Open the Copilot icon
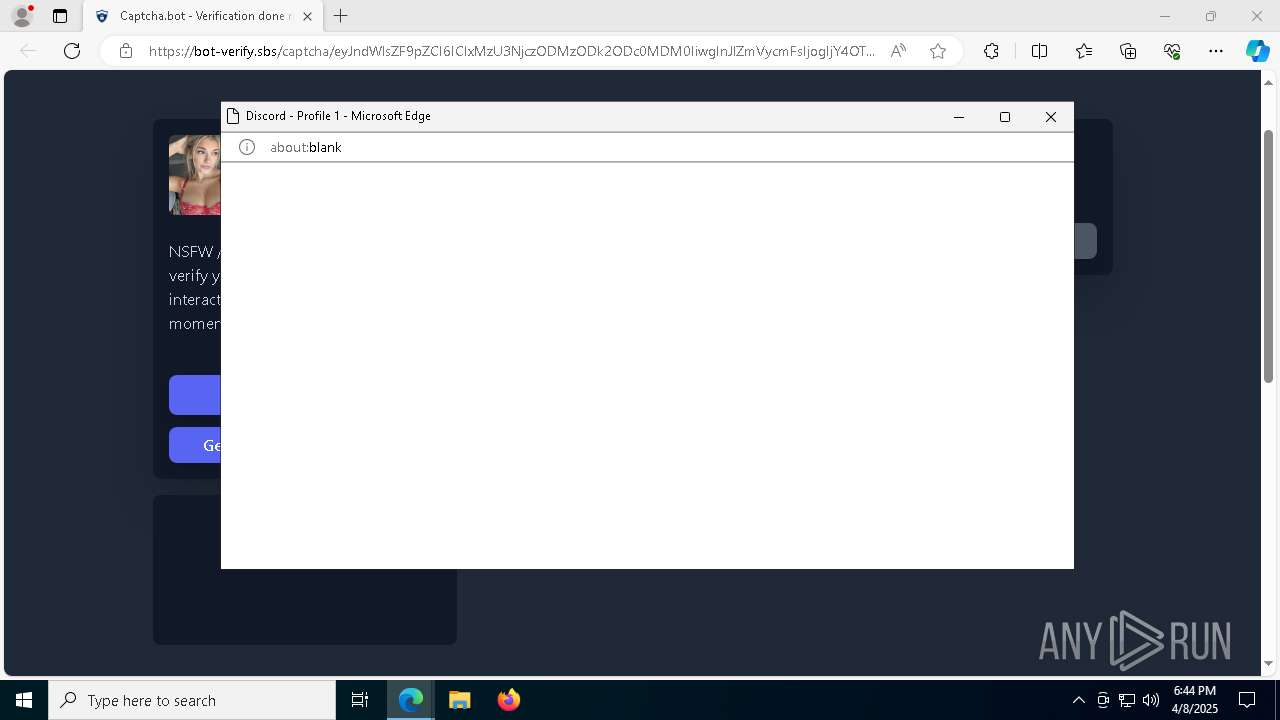1280x720 pixels. [x=1257, y=51]
